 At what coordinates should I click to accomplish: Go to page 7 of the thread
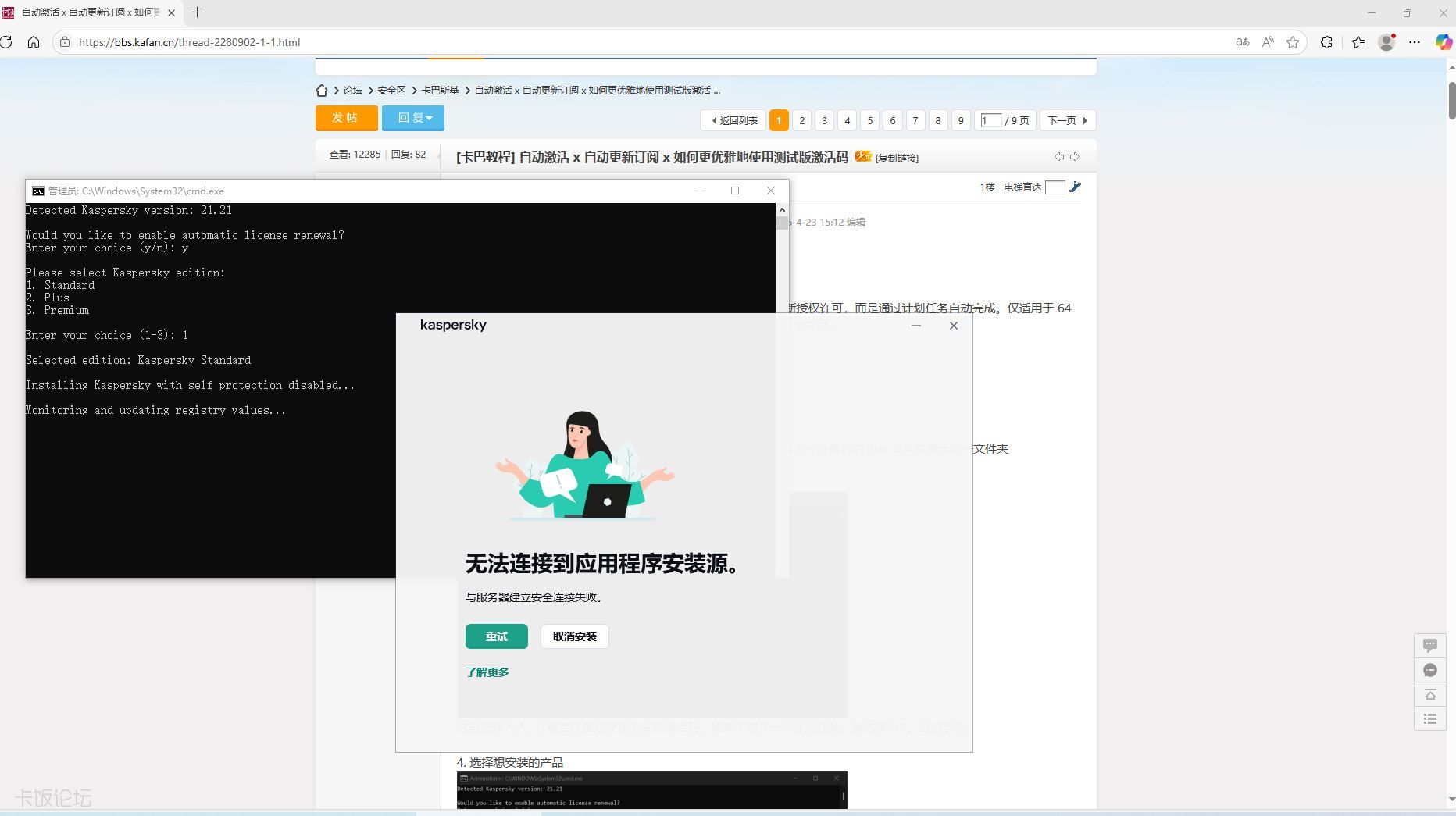point(915,120)
